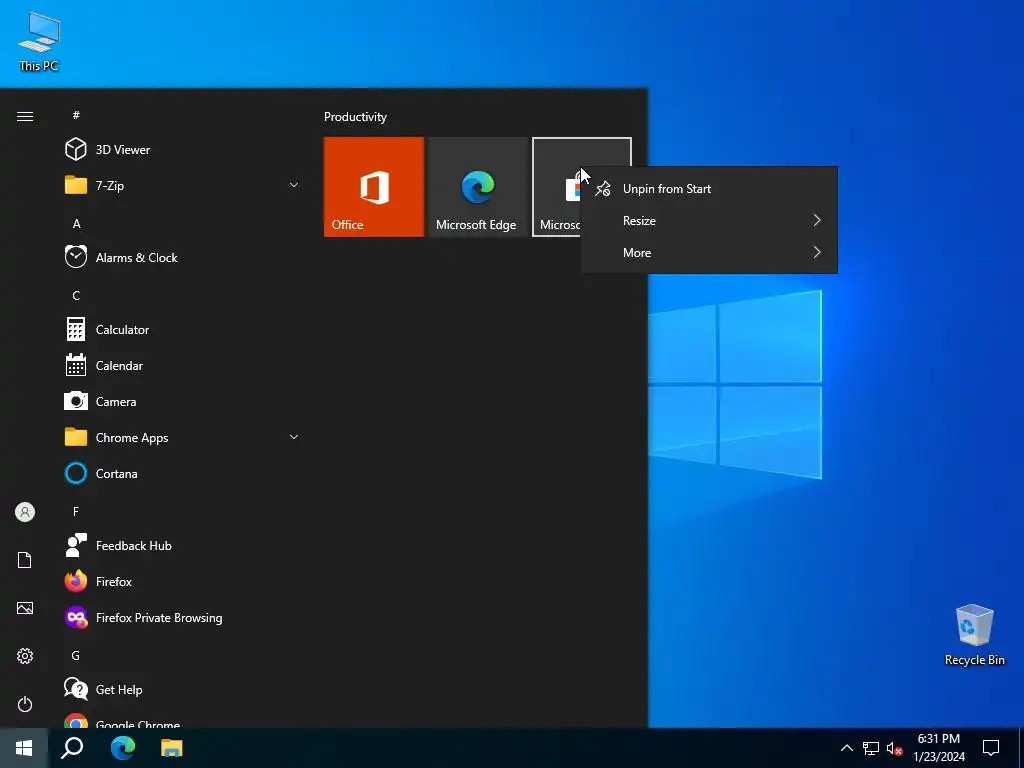
Task: Open Pictures from the Start sidebar
Action: tap(25, 608)
